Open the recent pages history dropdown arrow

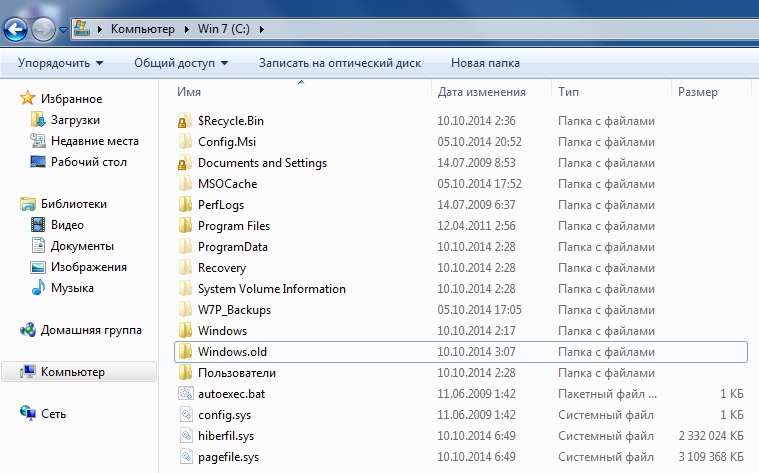click(x=64, y=30)
